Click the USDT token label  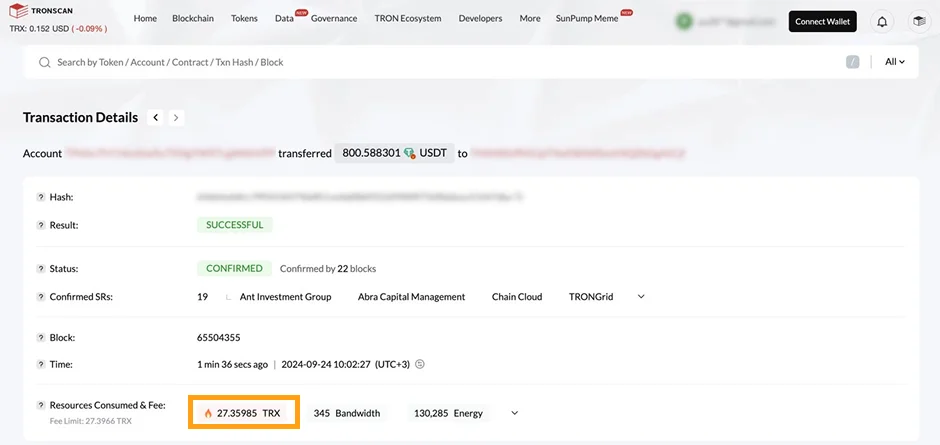click(433, 154)
